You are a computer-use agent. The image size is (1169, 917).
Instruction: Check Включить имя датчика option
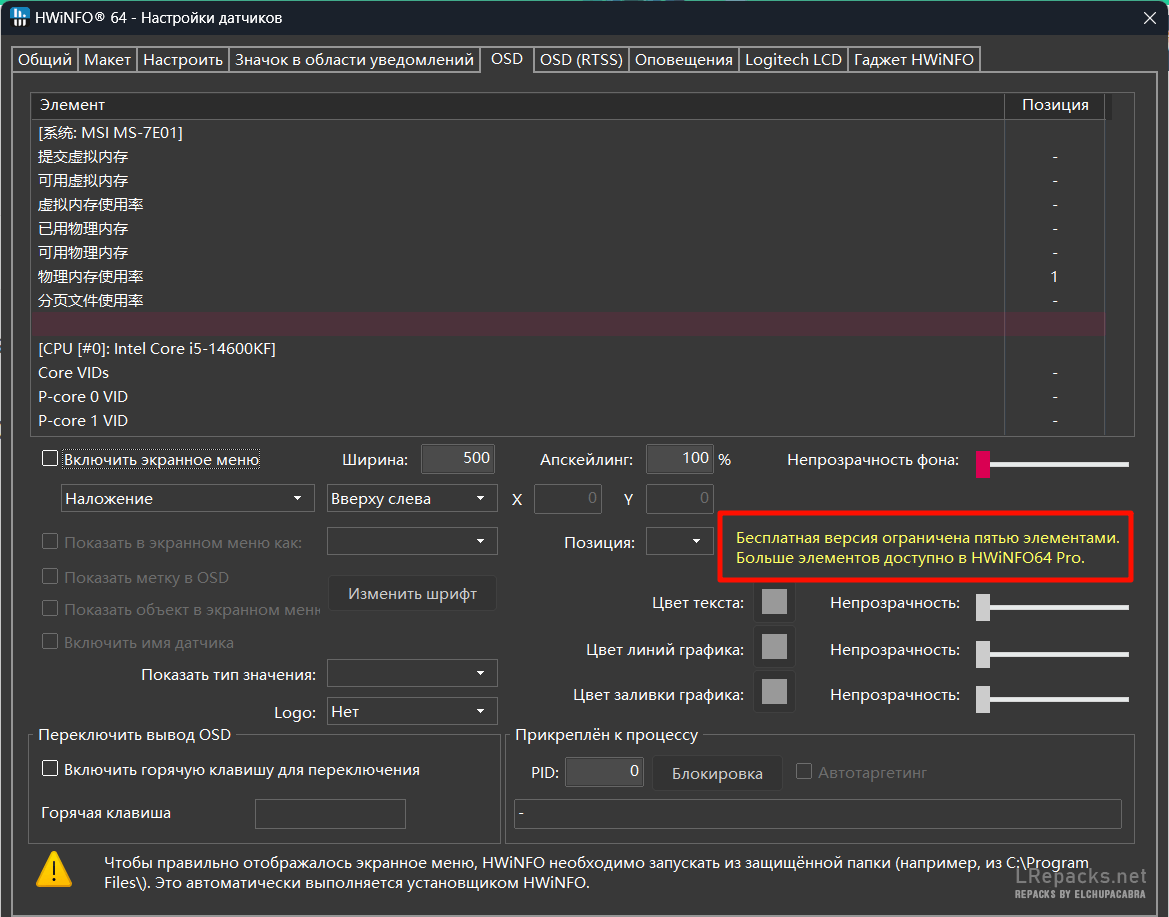[50, 641]
